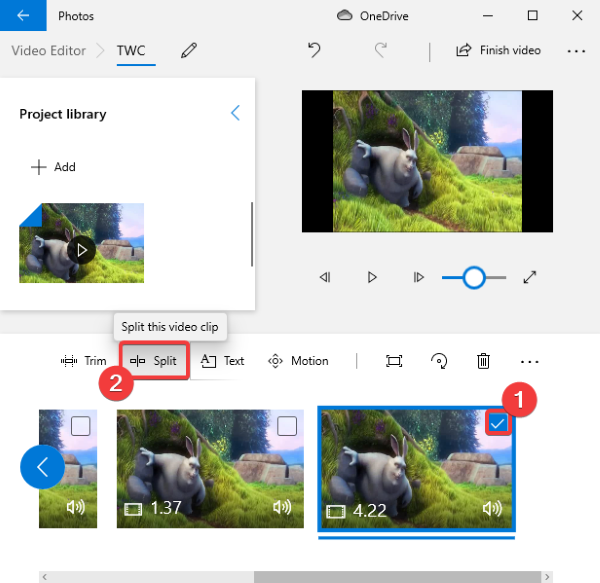Click the Project library vertical scrollbar
The height and width of the screenshot is (583, 600).
coord(252,234)
